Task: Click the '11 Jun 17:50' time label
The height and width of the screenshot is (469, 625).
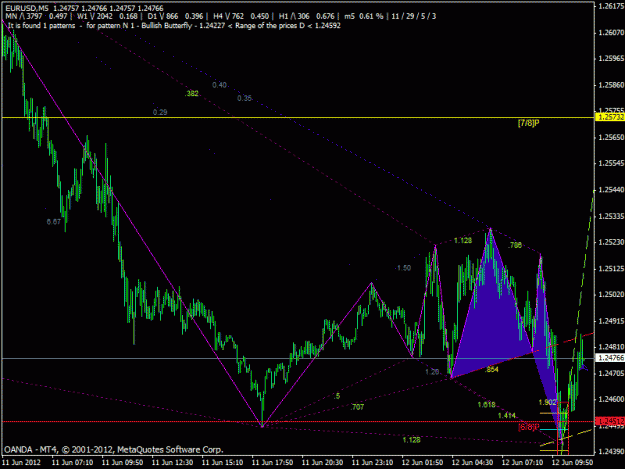Action: (x=272, y=463)
